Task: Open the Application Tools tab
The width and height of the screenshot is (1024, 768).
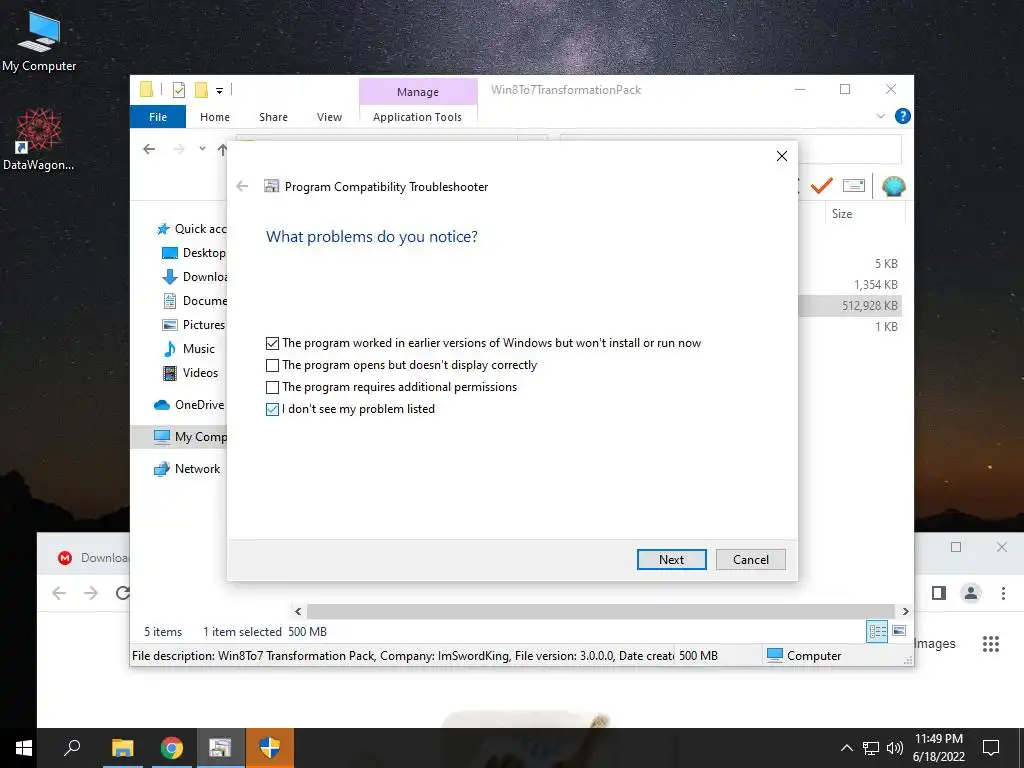Action: click(x=417, y=117)
